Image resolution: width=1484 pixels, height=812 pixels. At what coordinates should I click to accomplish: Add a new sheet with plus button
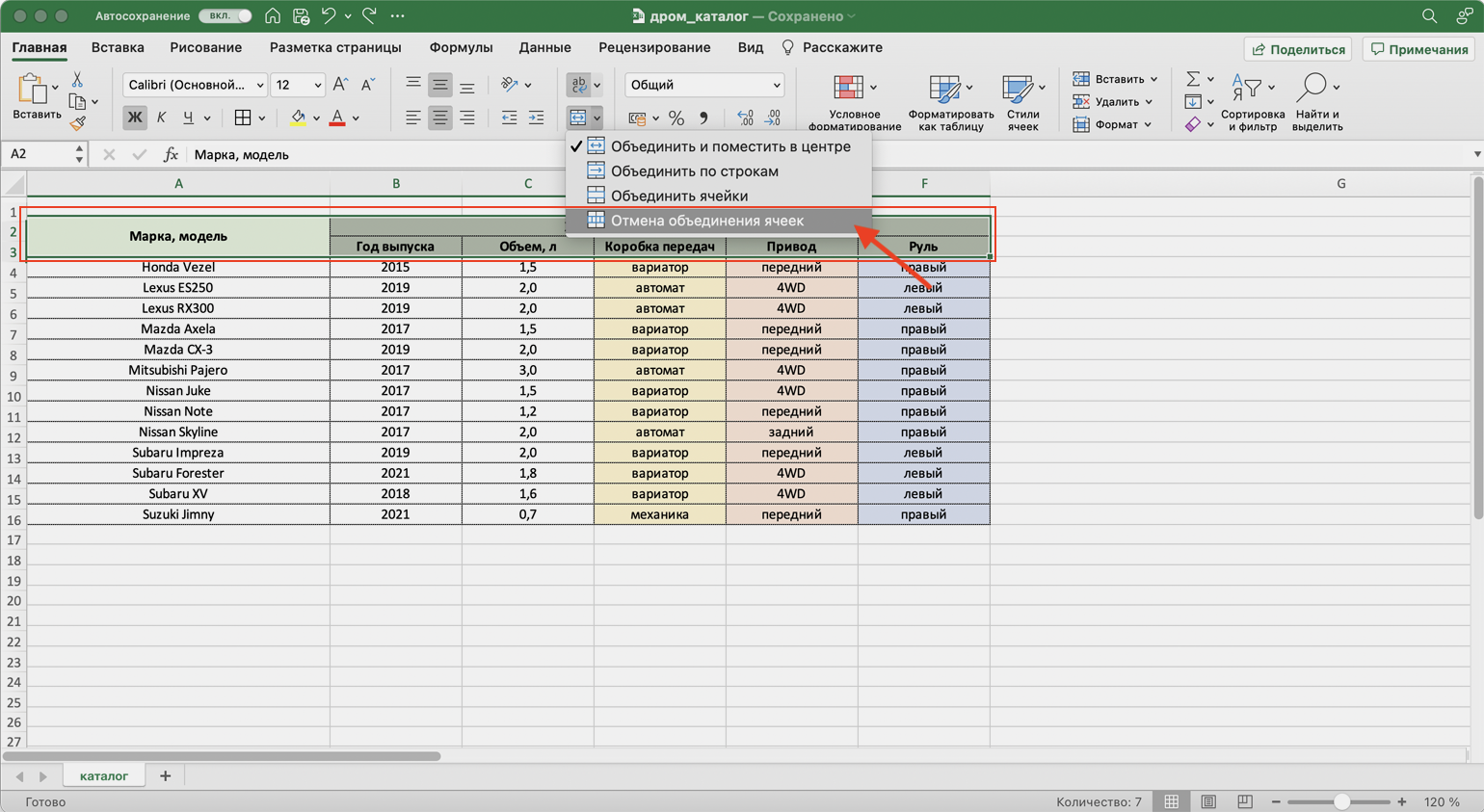(165, 775)
